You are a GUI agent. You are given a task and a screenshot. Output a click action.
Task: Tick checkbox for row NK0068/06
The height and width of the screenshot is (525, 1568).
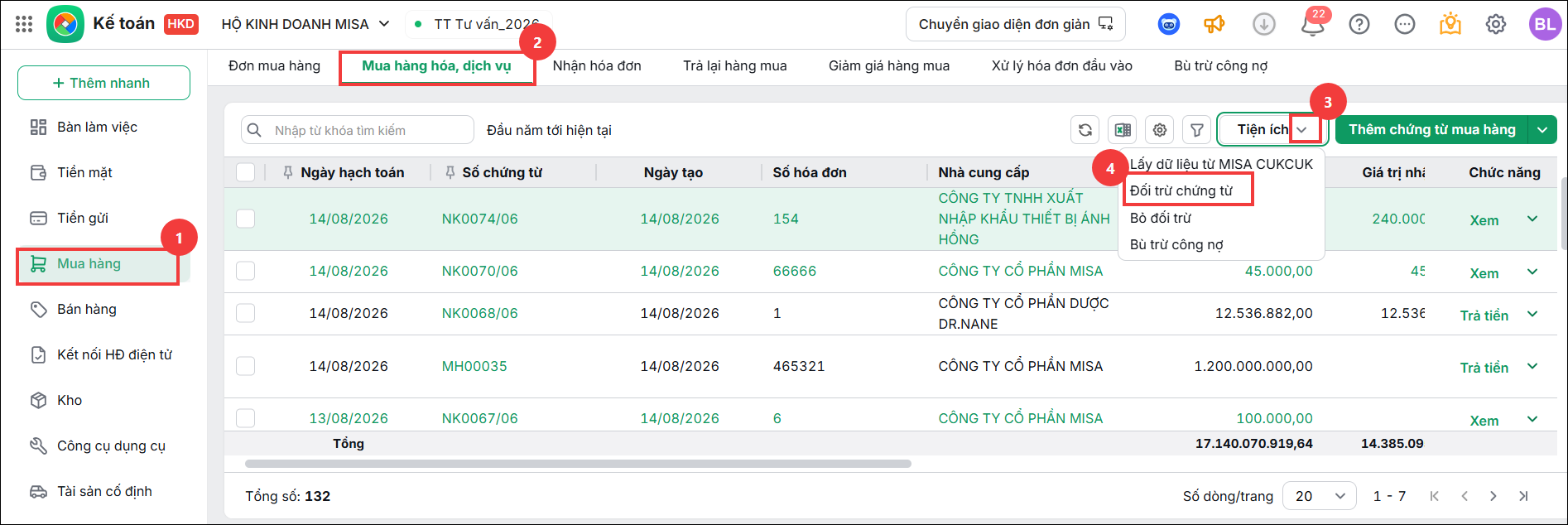(245, 313)
